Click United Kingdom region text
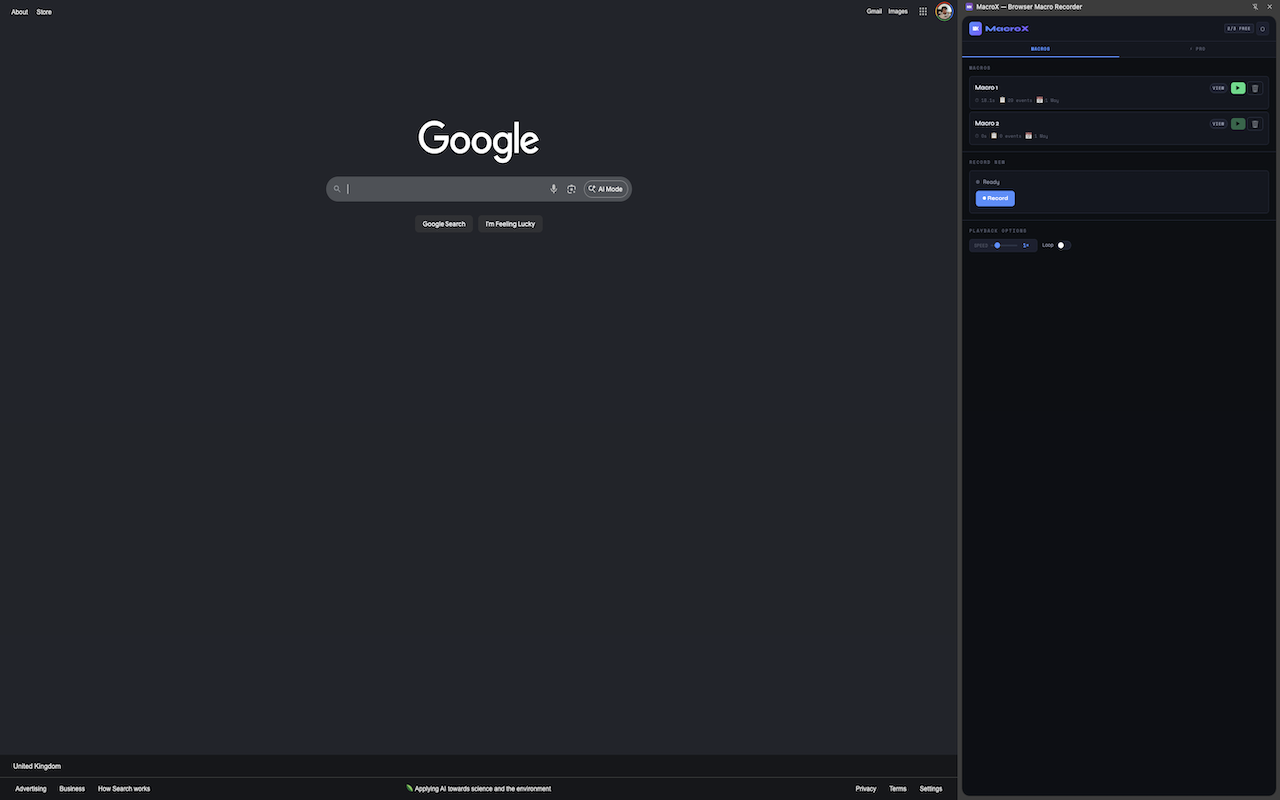The height and width of the screenshot is (800, 1280). click(37, 766)
